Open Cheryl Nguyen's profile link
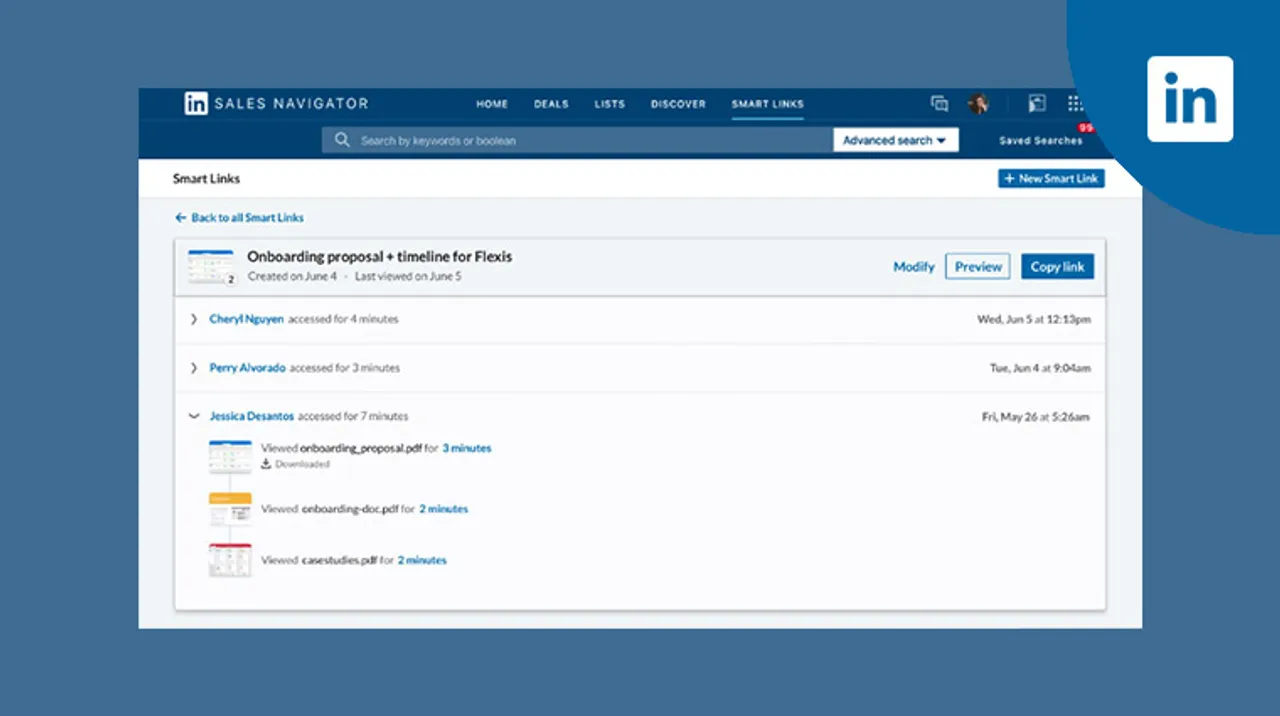 click(x=246, y=319)
